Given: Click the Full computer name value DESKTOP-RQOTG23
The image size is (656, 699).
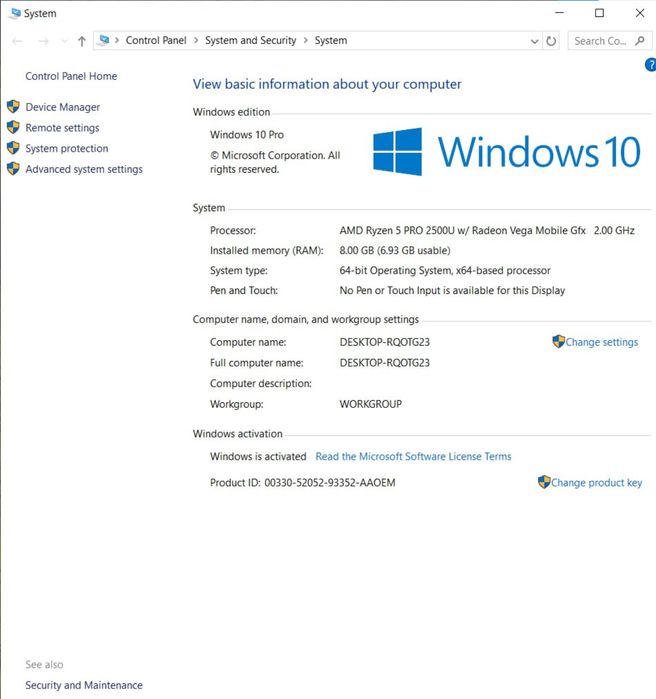Looking at the screenshot, I should click(x=385, y=362).
